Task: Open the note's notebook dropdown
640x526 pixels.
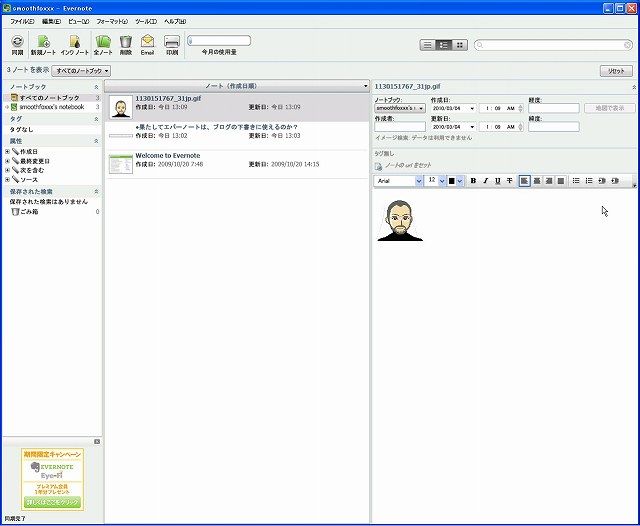Action: [x=400, y=108]
